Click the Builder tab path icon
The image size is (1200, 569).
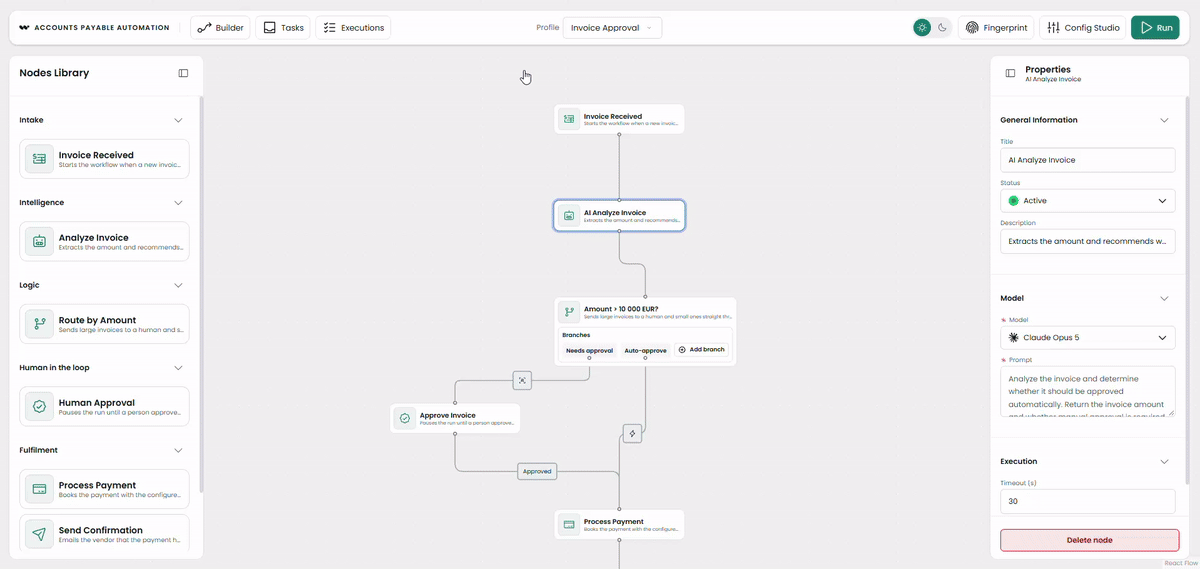204,28
